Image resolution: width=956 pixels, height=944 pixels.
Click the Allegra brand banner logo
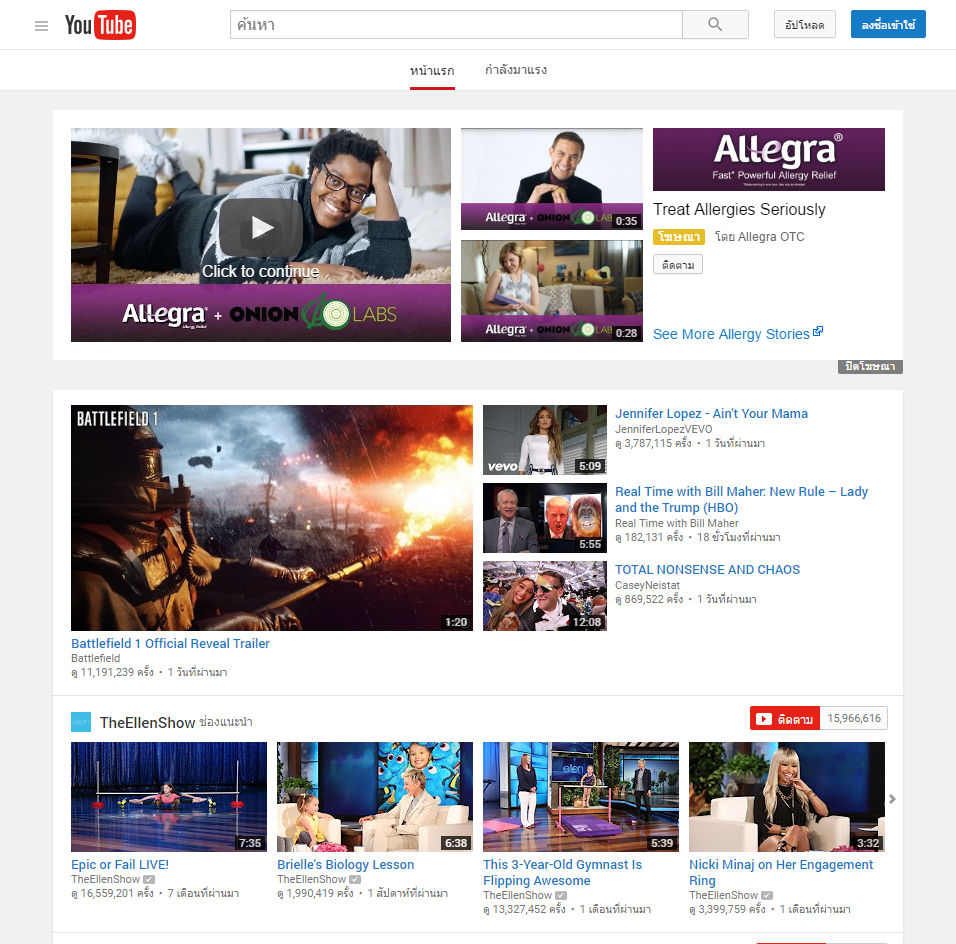(768, 159)
